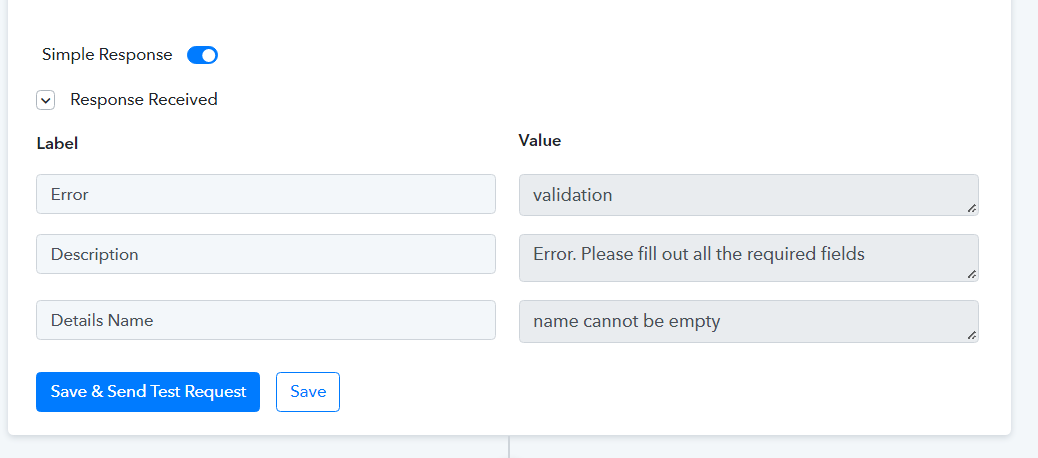Click the Error label field

tap(265, 194)
